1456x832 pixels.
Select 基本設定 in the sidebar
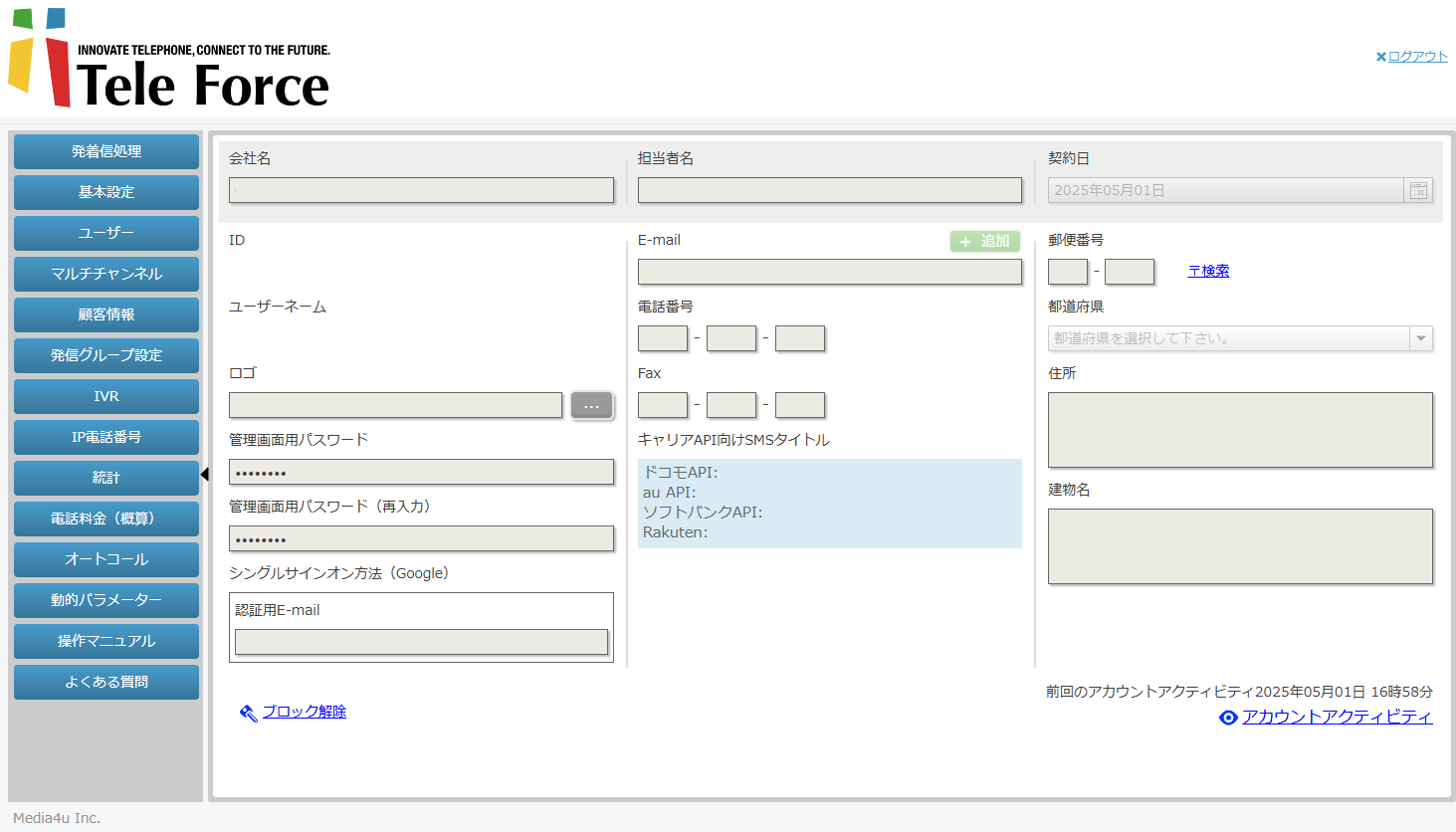pos(106,192)
